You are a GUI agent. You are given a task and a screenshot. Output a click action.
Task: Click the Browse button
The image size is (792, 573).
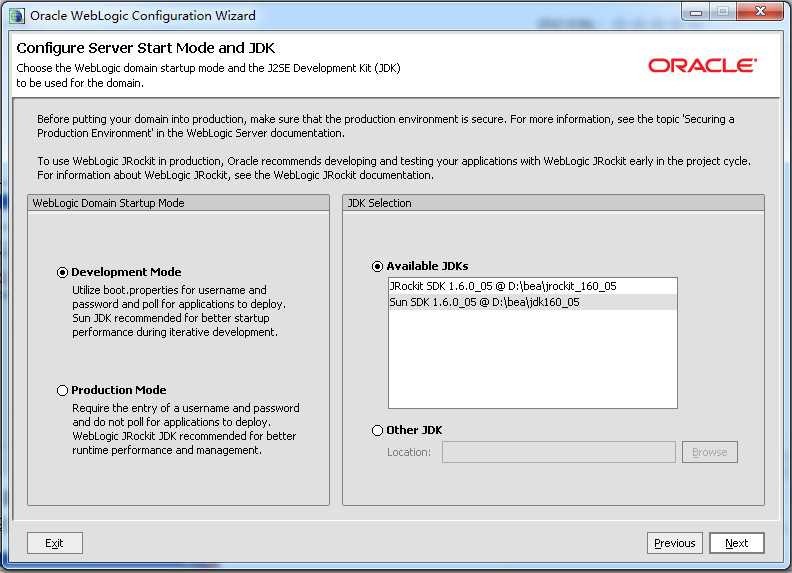[710, 452]
